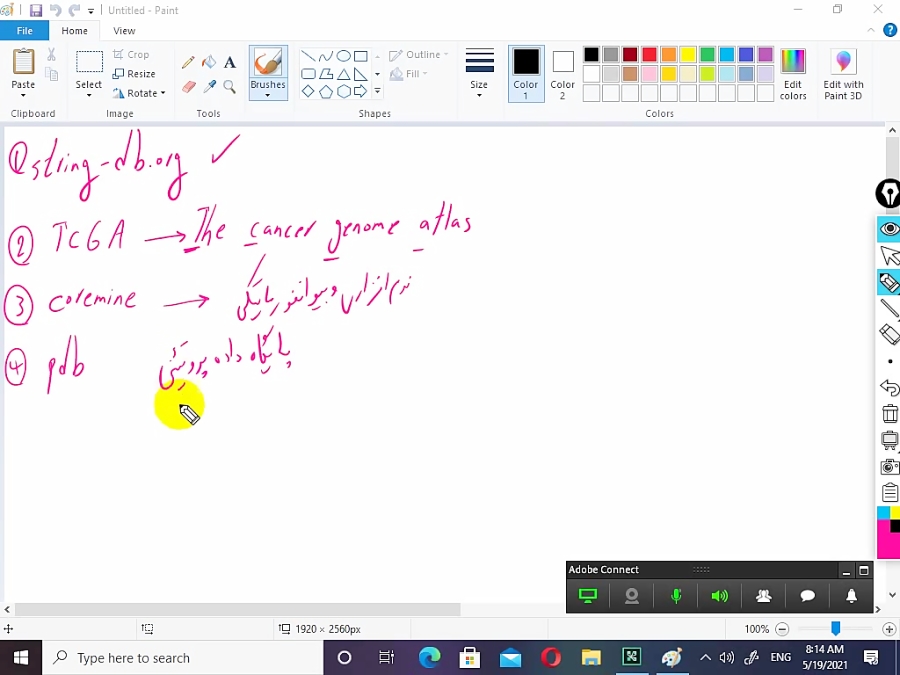Click the trash can icon in side toolbar
Screen dimensions: 900x675
889,414
